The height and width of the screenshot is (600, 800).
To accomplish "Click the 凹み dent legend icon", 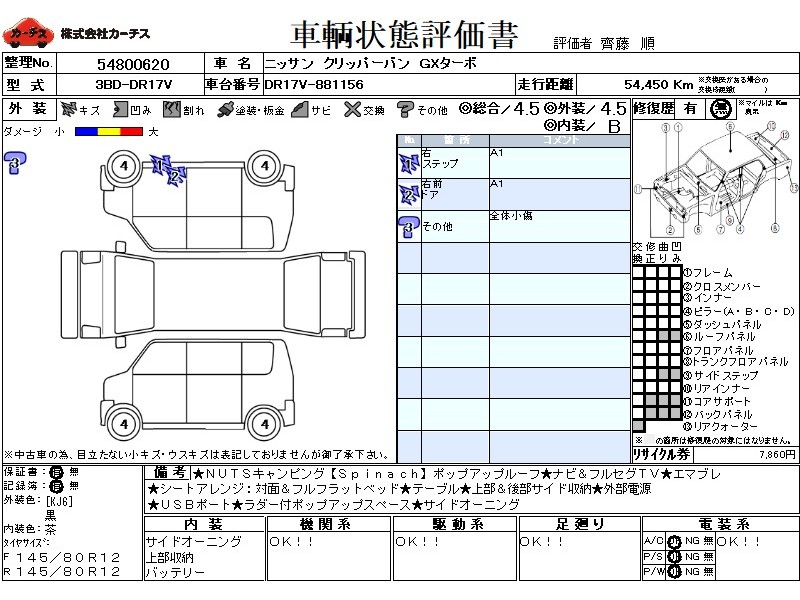I will pos(118,109).
